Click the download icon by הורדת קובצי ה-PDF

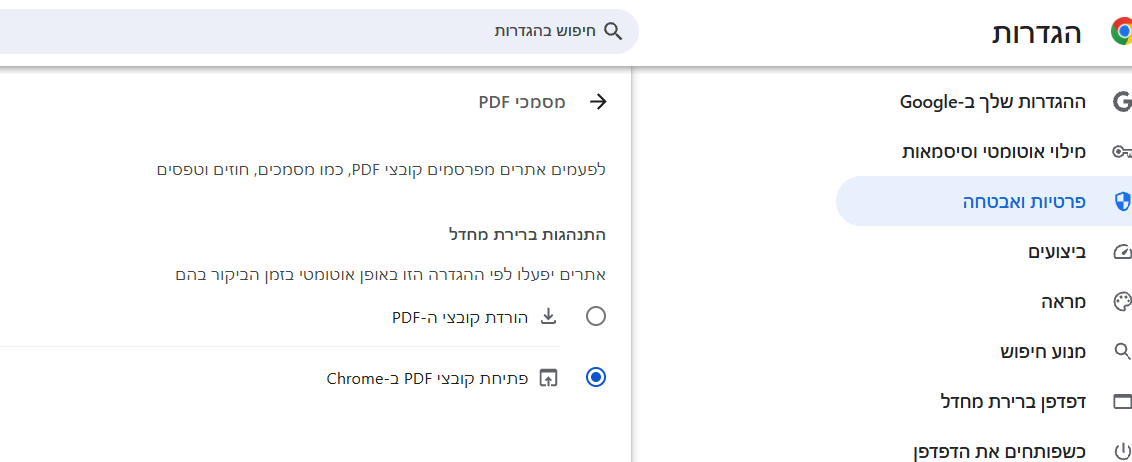click(x=549, y=316)
